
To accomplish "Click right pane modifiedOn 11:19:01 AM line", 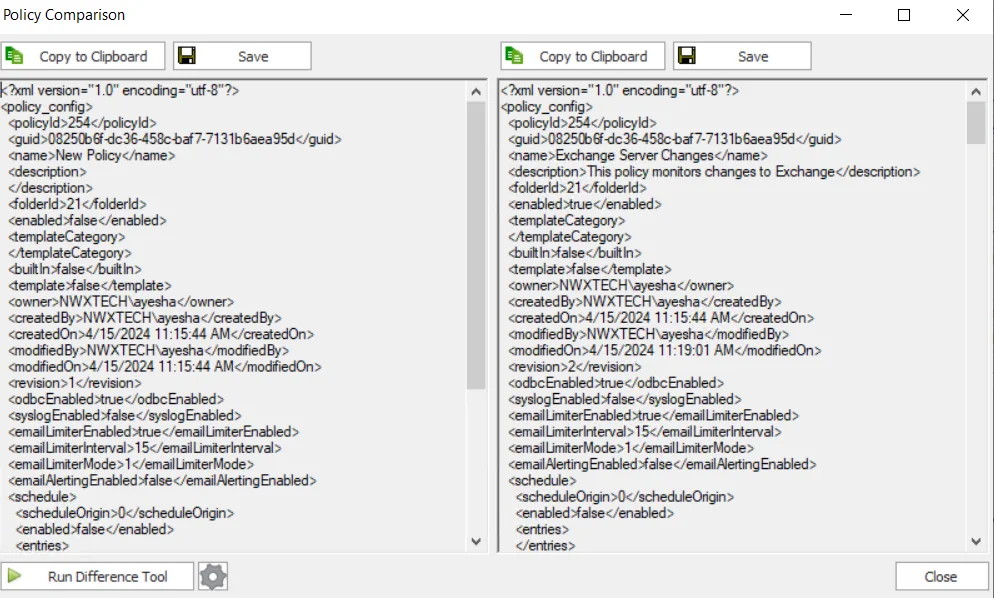I will click(665, 350).
